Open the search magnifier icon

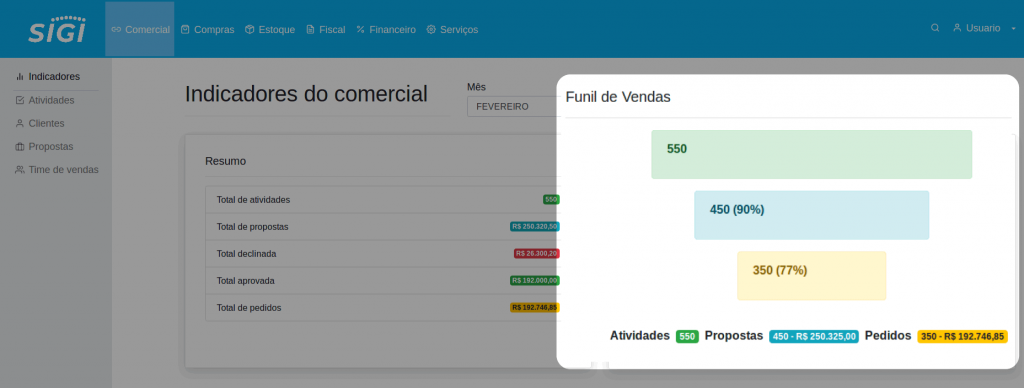(935, 28)
